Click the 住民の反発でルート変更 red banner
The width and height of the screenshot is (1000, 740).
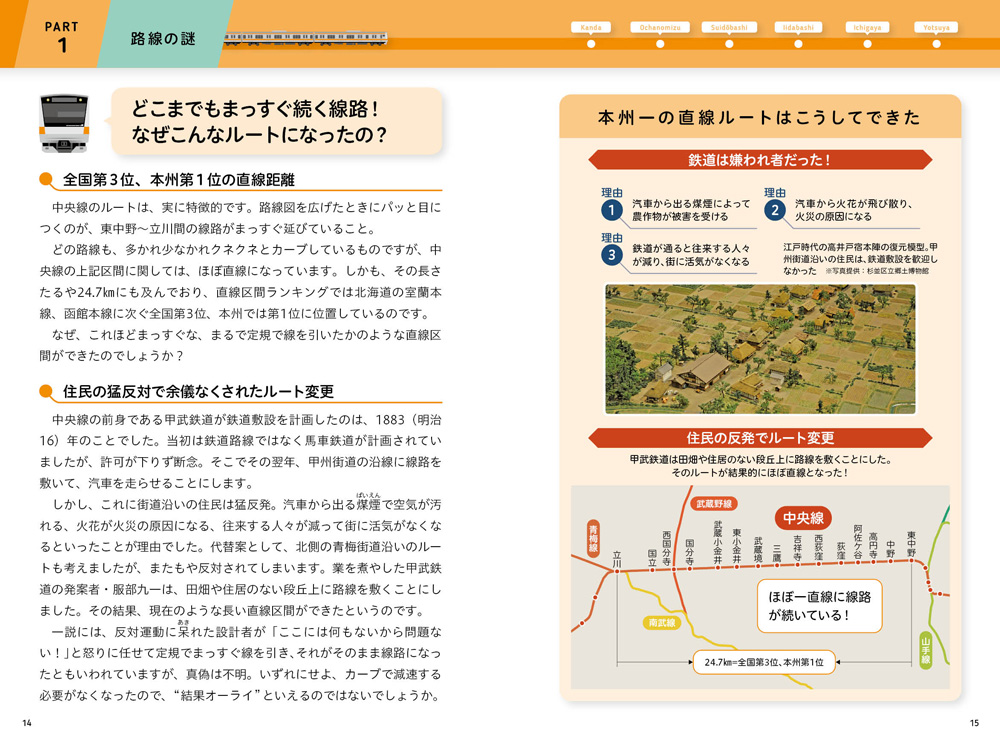(x=760, y=438)
